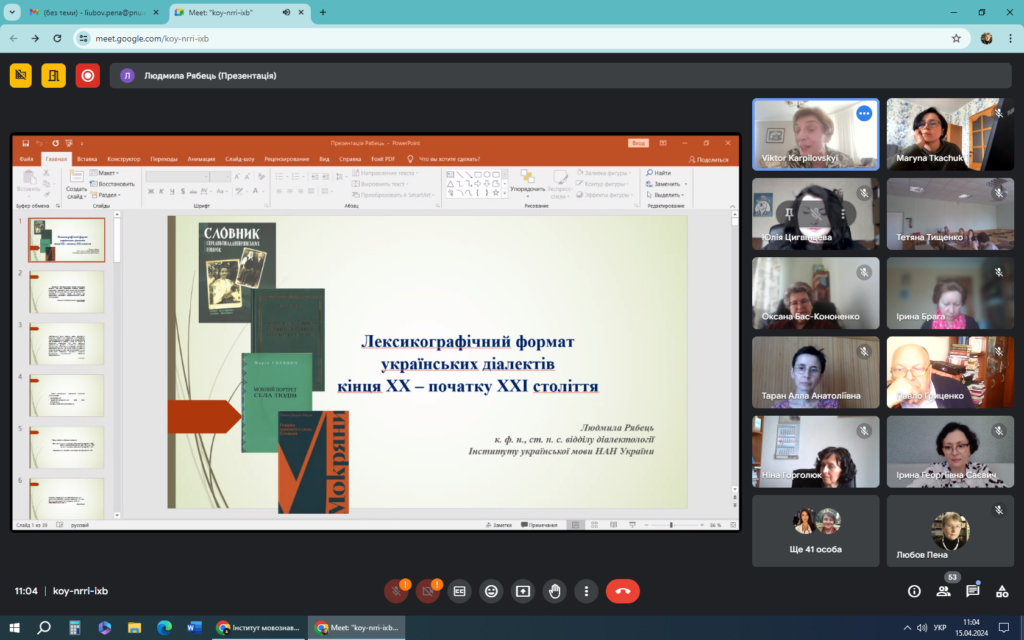The width and height of the screenshot is (1024, 640).
Task: Open meeting details info icon
Action: coord(913,591)
